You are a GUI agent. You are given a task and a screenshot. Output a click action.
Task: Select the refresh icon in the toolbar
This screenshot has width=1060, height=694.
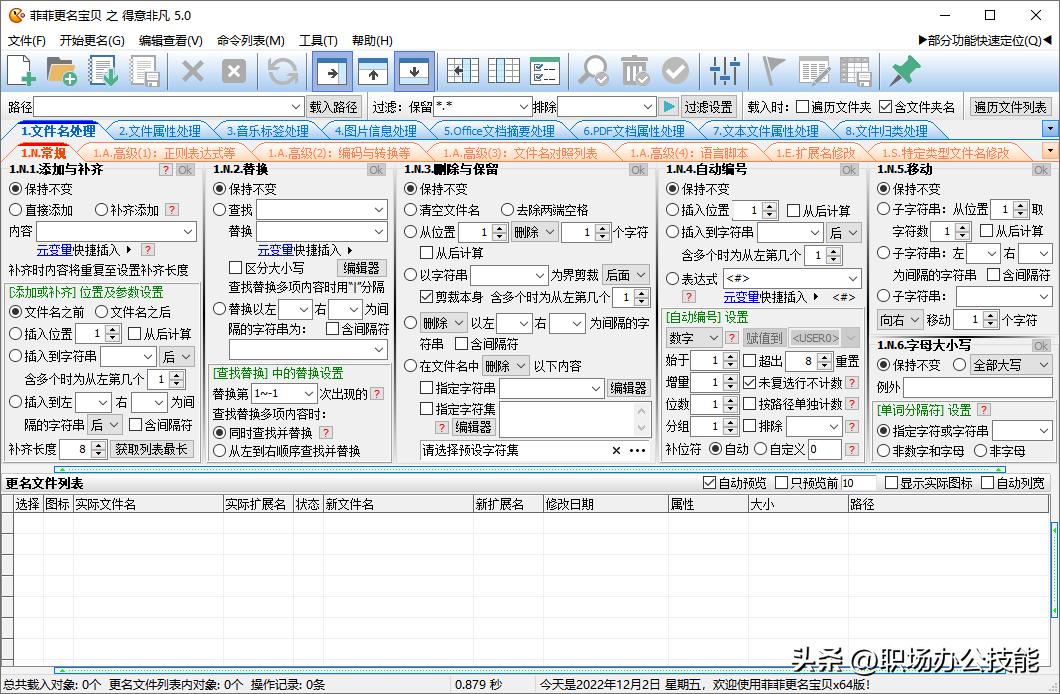(282, 71)
